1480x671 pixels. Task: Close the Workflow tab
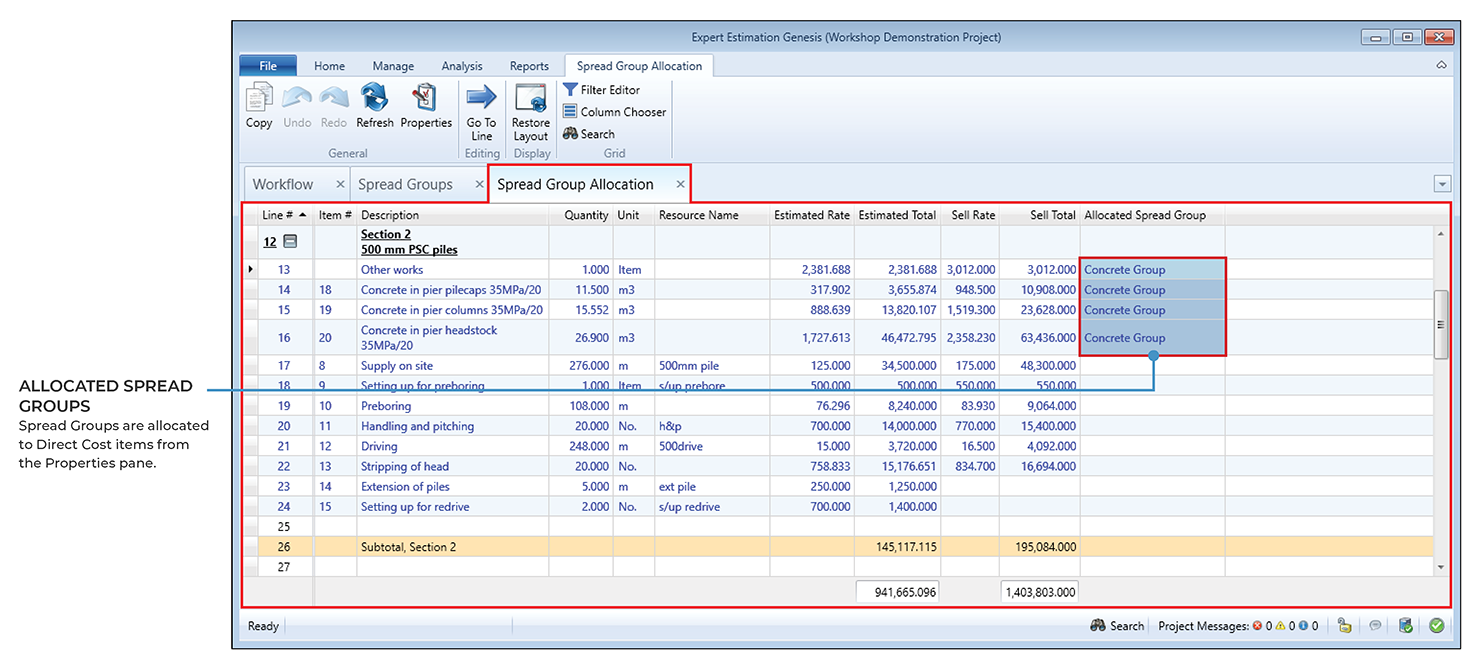tap(340, 185)
